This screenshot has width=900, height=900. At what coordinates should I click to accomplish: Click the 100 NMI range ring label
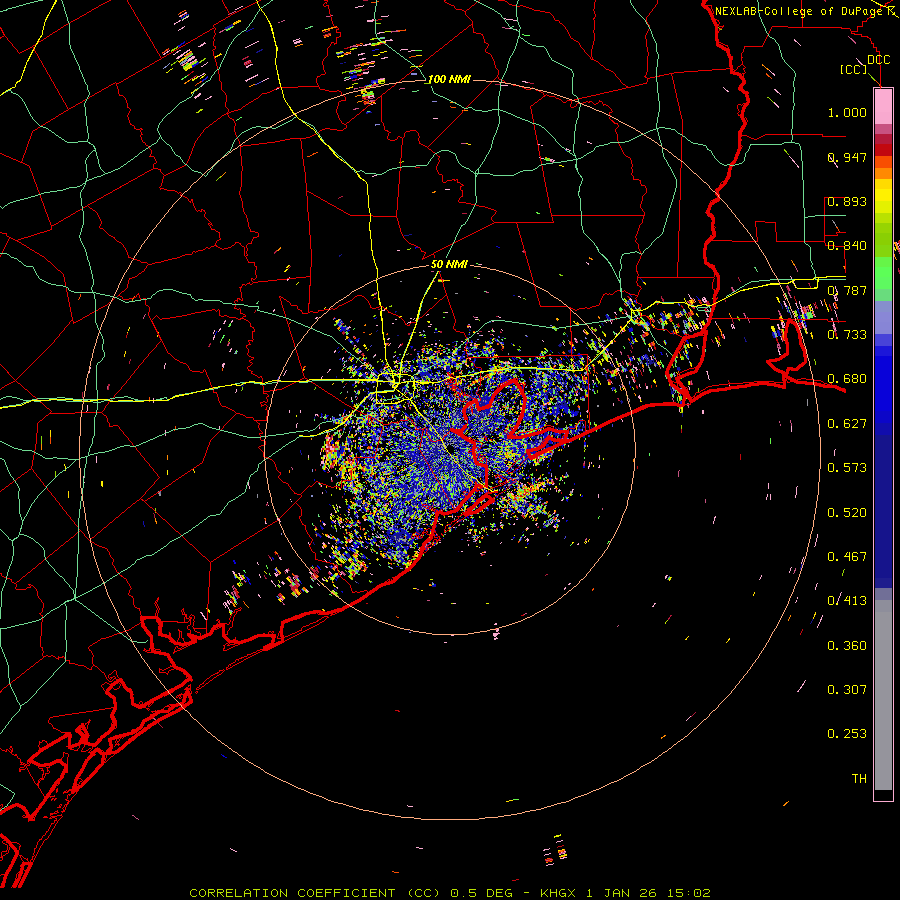pos(449,79)
